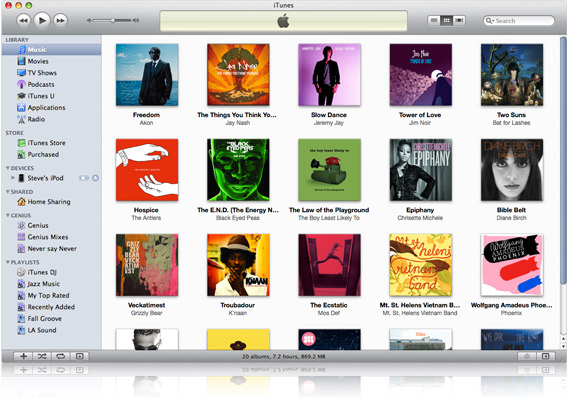Click Mt. St. Helens Vietnam Band artist text
Viewport: 567px width, 405px height.
(420, 313)
